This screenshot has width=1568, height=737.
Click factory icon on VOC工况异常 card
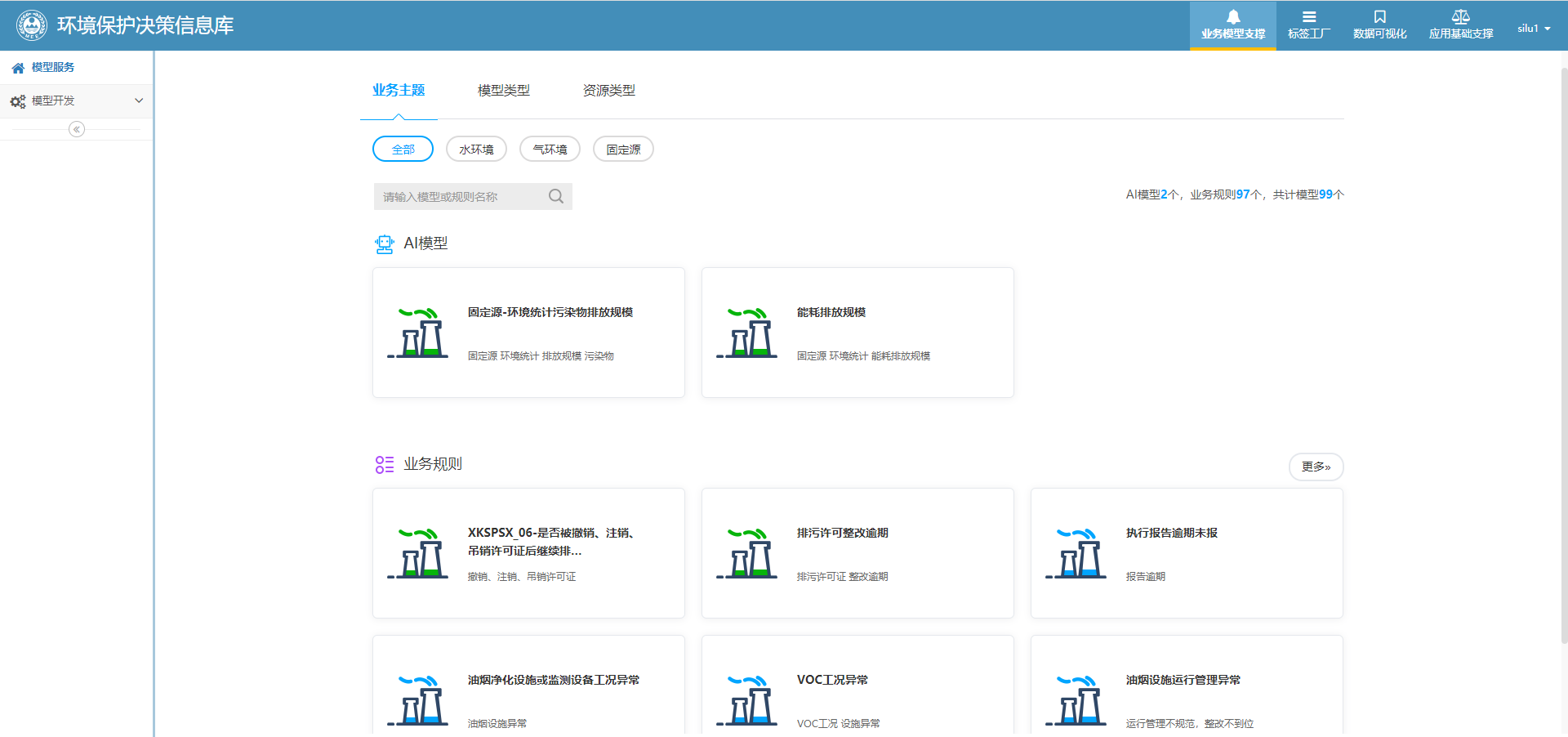(x=747, y=701)
